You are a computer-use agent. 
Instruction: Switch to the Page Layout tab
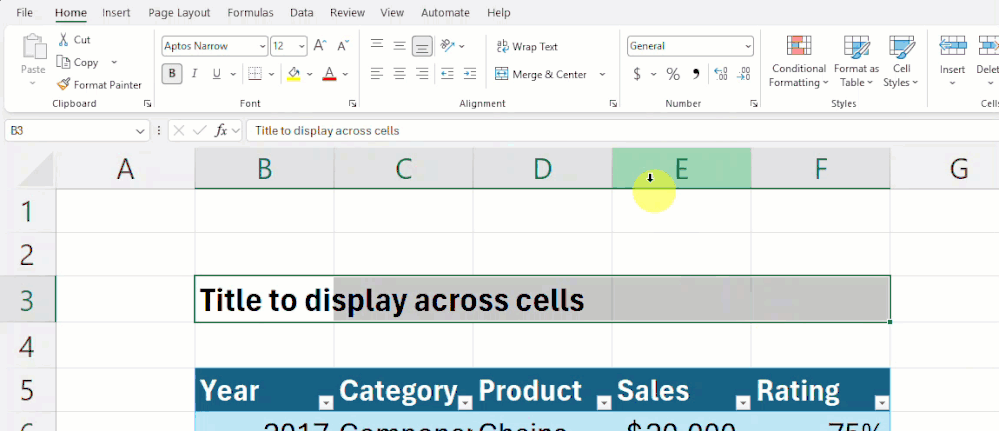(179, 12)
